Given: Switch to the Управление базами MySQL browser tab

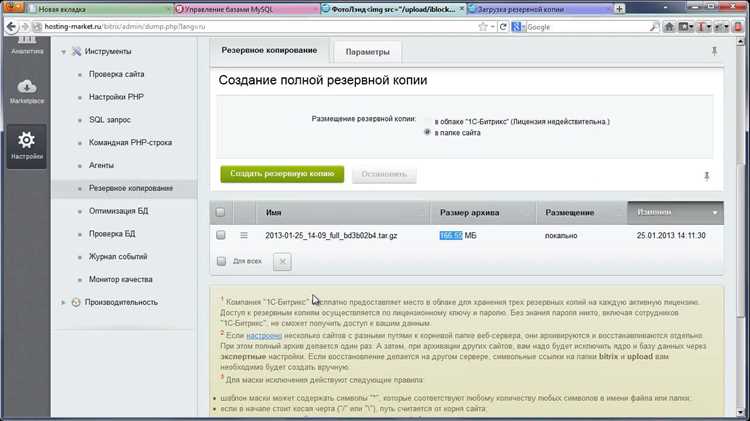Looking at the screenshot, I should click(x=245, y=9).
